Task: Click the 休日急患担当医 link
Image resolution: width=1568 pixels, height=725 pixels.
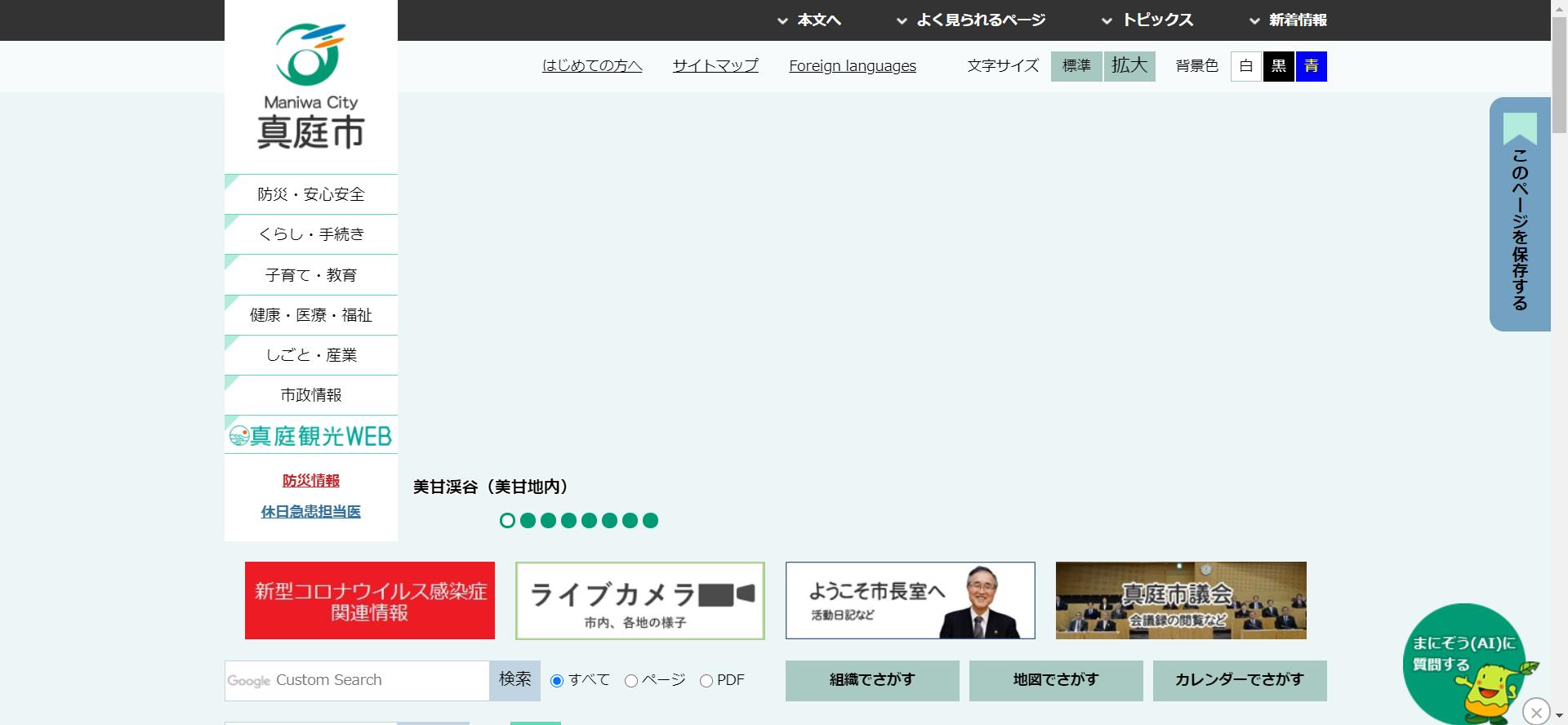Action: coord(311,512)
